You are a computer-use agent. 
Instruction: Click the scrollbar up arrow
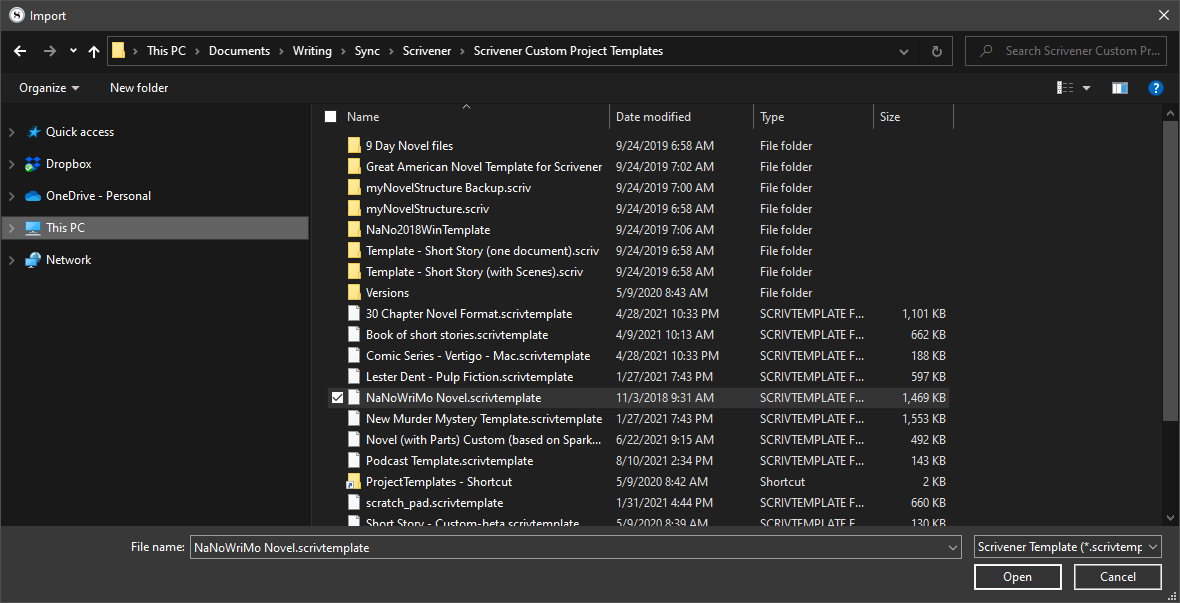click(1170, 112)
